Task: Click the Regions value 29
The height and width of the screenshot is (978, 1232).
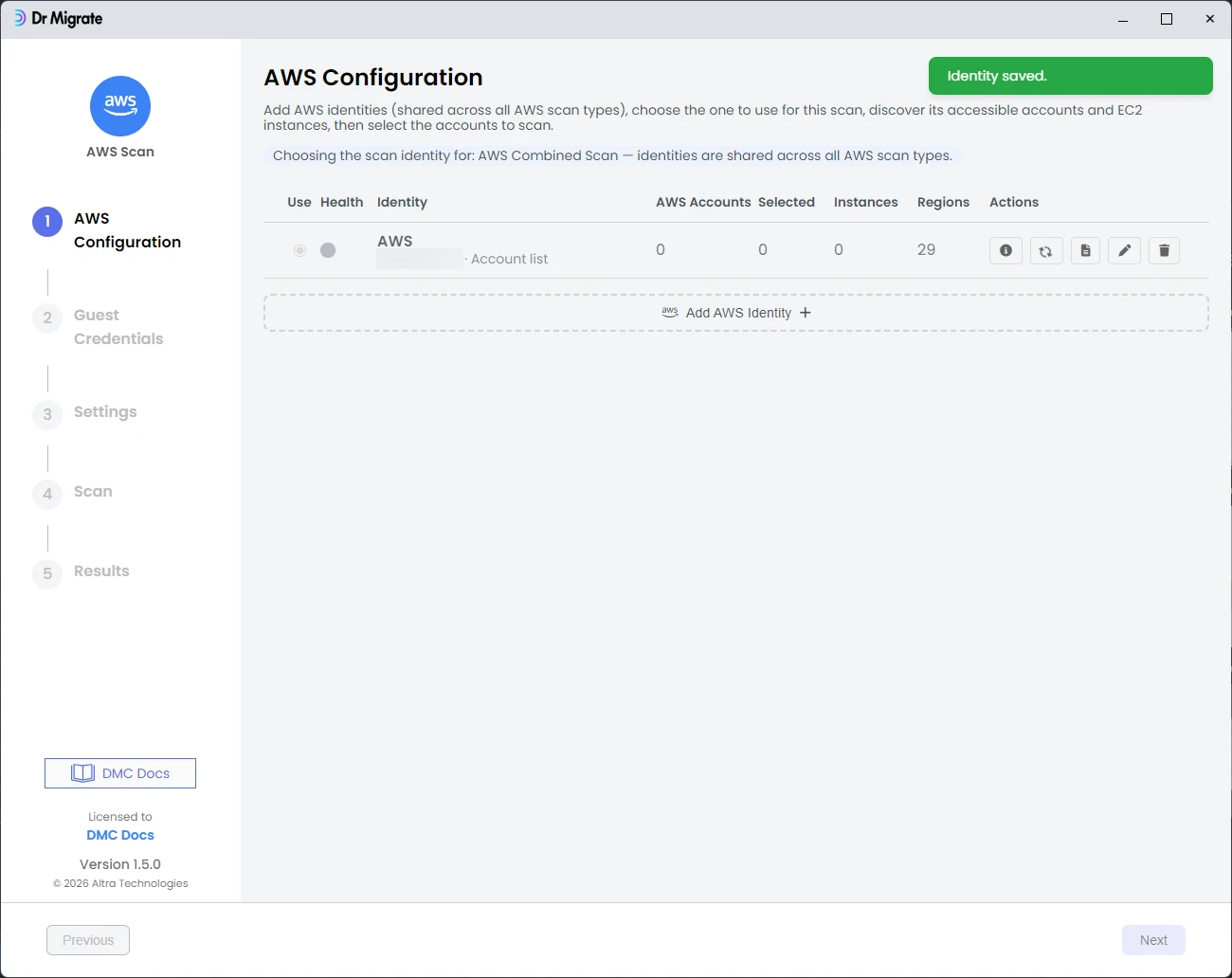Action: [x=927, y=250]
